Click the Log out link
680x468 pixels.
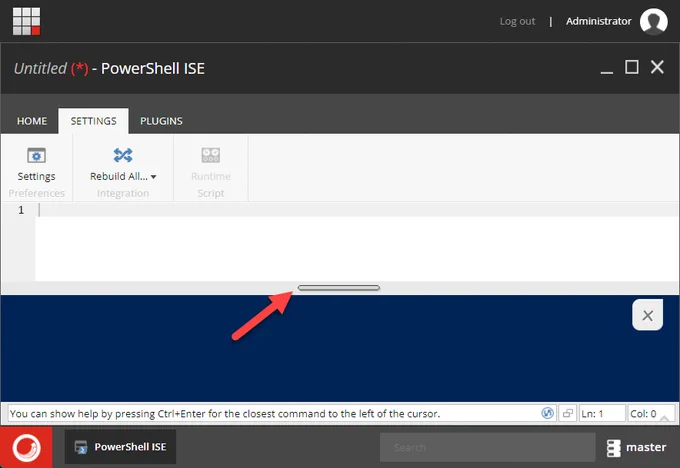coord(517,21)
